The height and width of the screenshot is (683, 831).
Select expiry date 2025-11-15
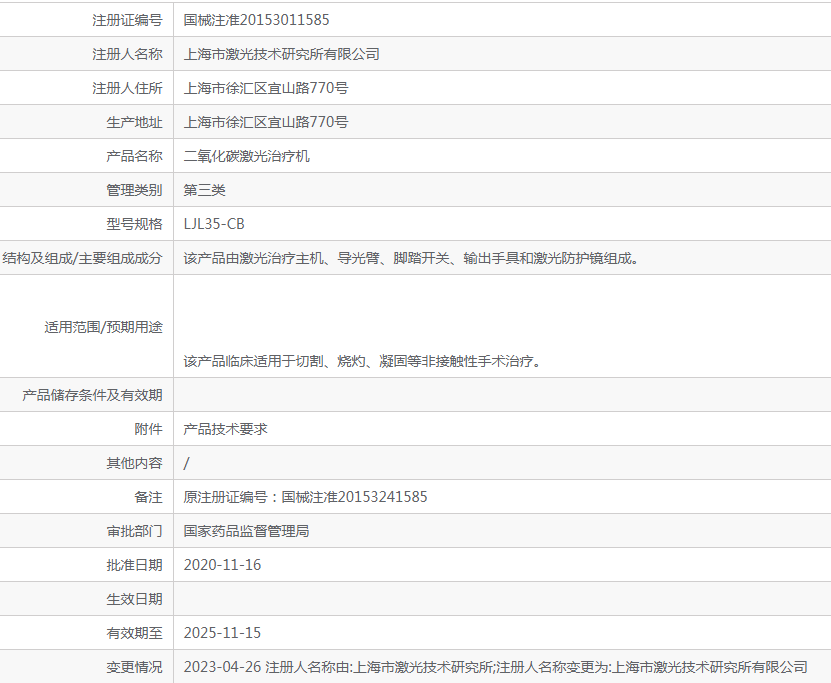pos(223,633)
